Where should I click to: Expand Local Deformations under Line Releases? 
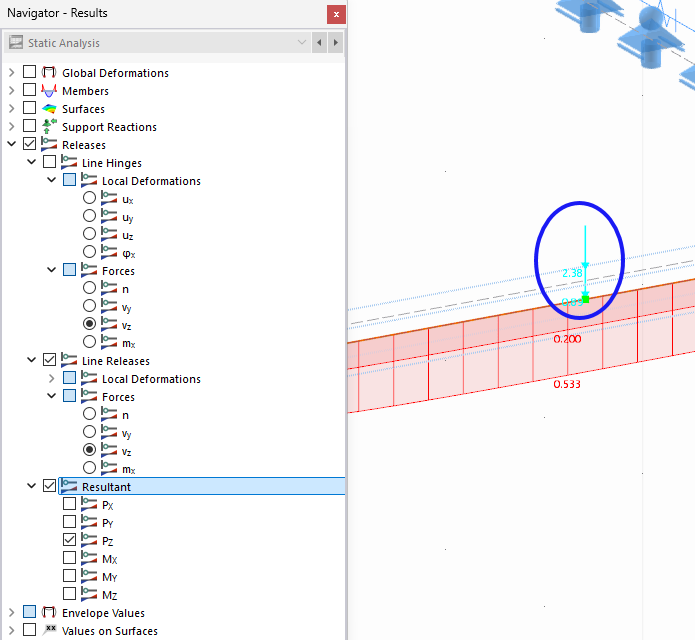pos(52,378)
